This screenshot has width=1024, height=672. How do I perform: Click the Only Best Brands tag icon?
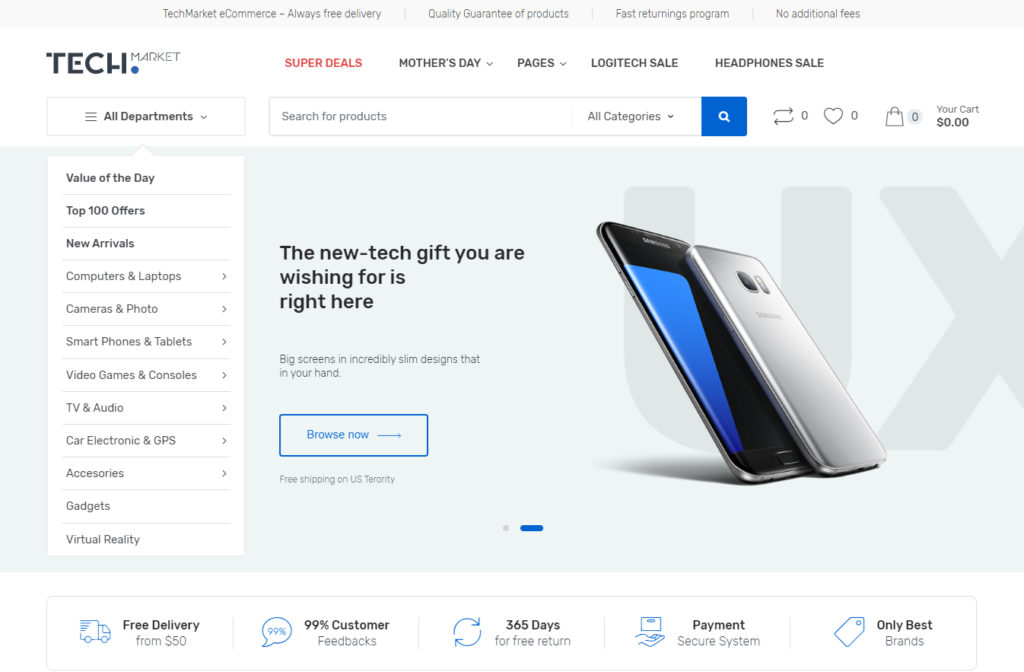849,632
